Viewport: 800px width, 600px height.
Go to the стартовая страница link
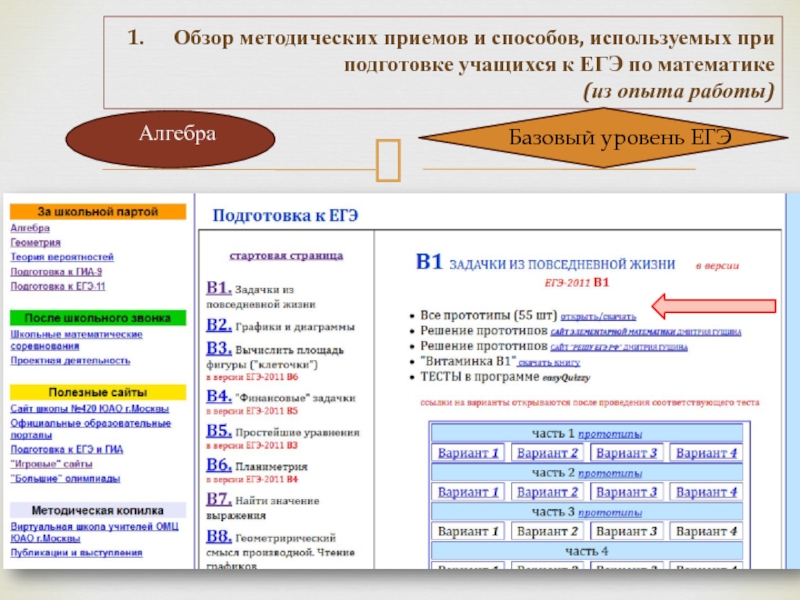click(286, 256)
